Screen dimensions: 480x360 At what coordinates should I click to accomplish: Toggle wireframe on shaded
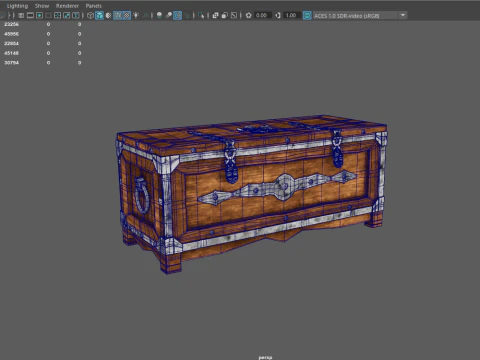pos(118,15)
